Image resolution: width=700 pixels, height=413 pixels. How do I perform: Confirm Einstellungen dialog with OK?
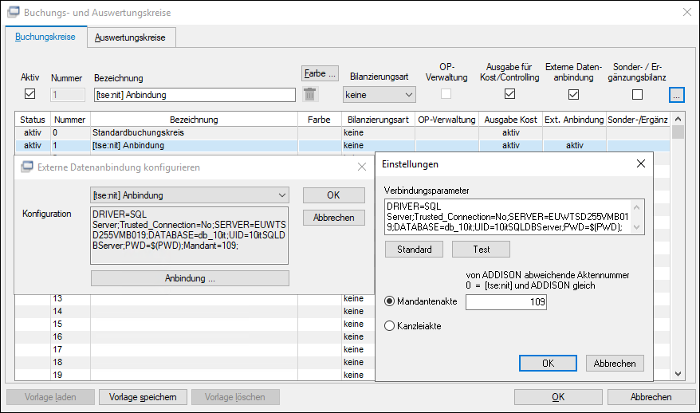(548, 363)
